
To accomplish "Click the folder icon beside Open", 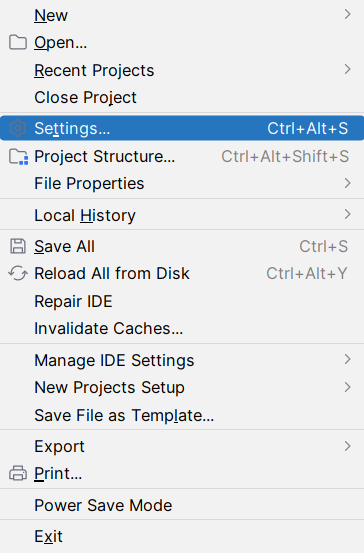I will tap(18, 42).
